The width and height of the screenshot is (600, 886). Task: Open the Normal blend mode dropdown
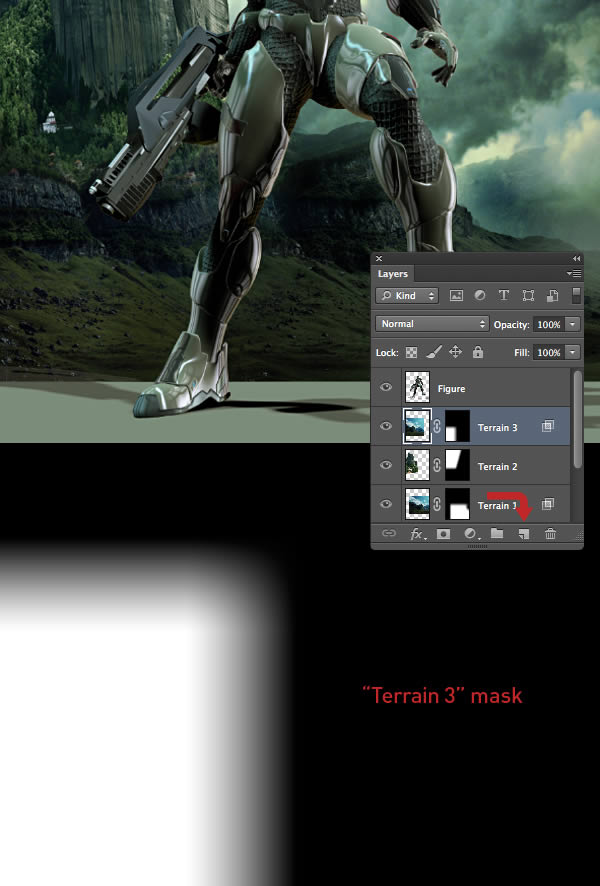pyautogui.click(x=432, y=324)
